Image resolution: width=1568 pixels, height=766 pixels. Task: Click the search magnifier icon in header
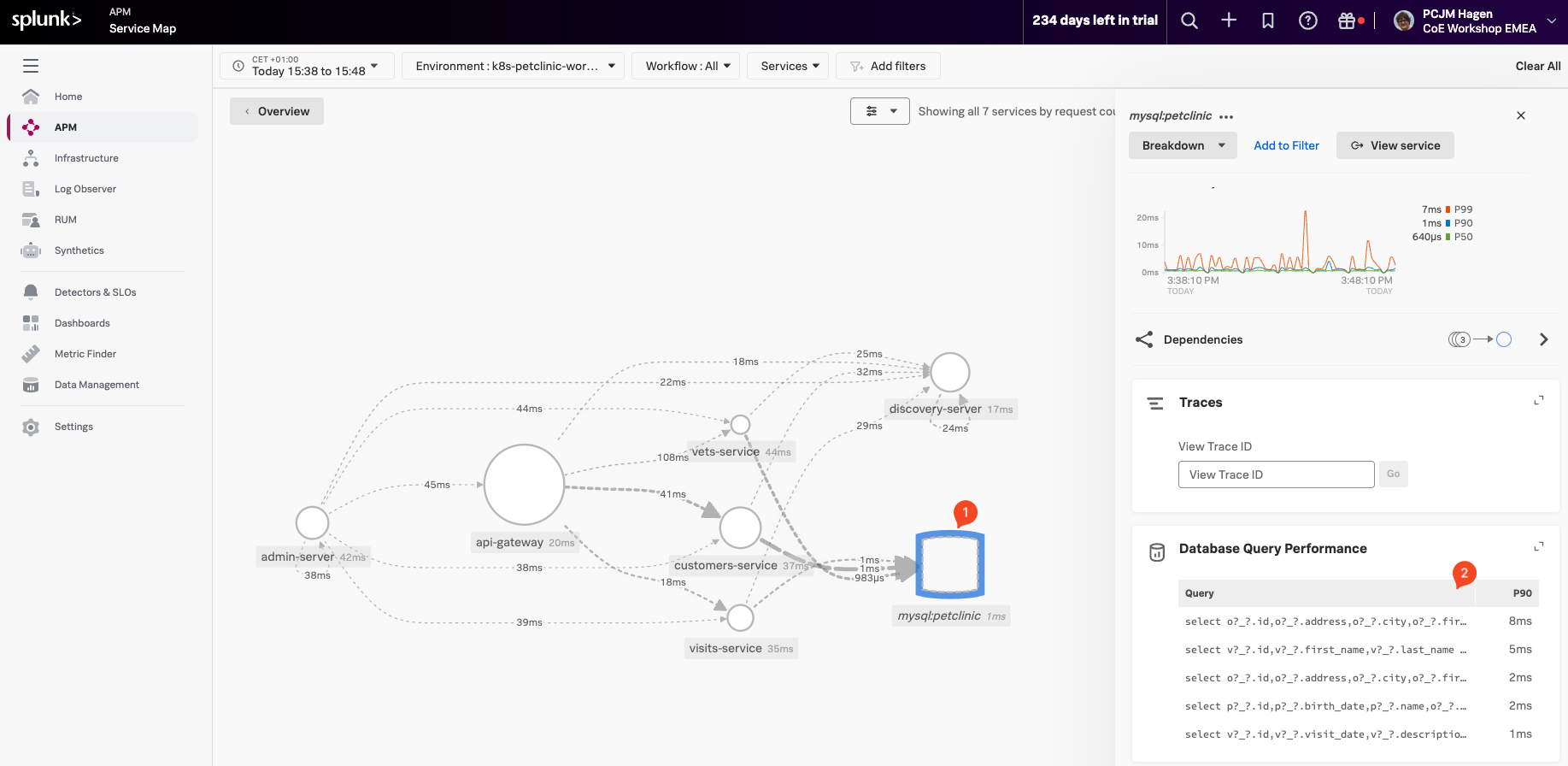tap(1189, 21)
